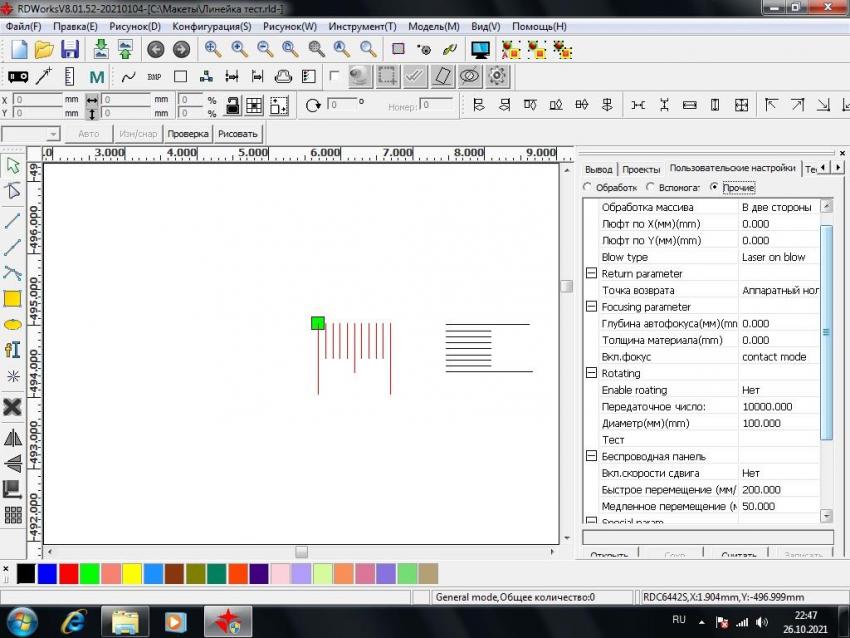Click the 'Проверка' button

click(187, 134)
